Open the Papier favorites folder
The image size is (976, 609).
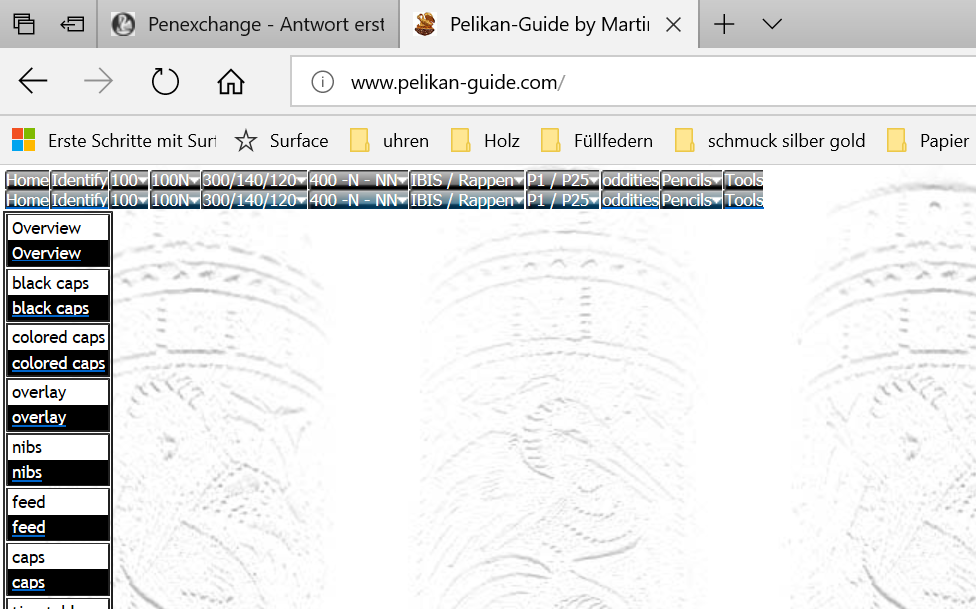click(x=927, y=141)
